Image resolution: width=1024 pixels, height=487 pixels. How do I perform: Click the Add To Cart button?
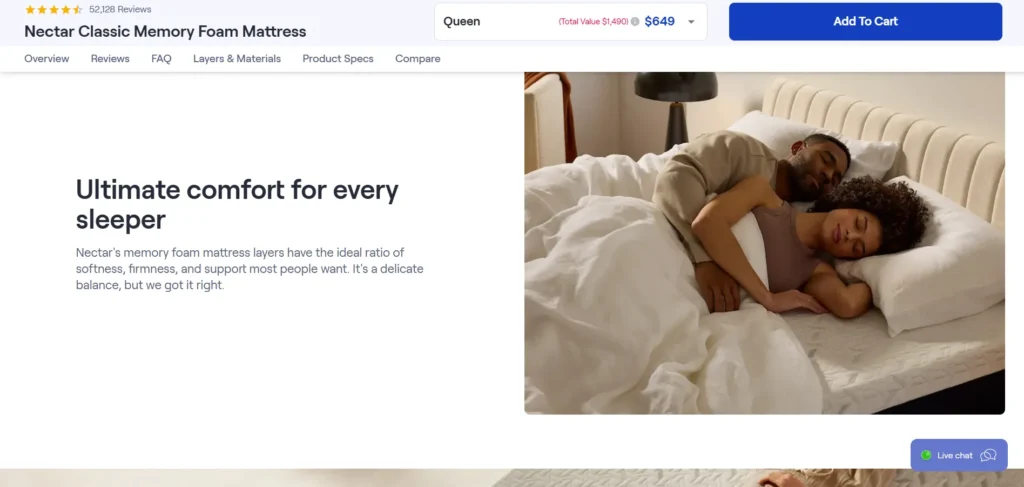click(865, 22)
